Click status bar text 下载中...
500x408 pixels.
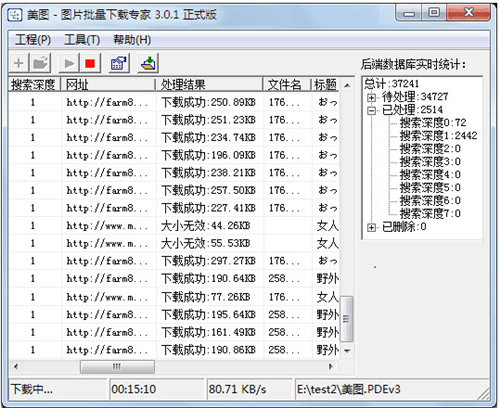pyautogui.click(x=32, y=389)
